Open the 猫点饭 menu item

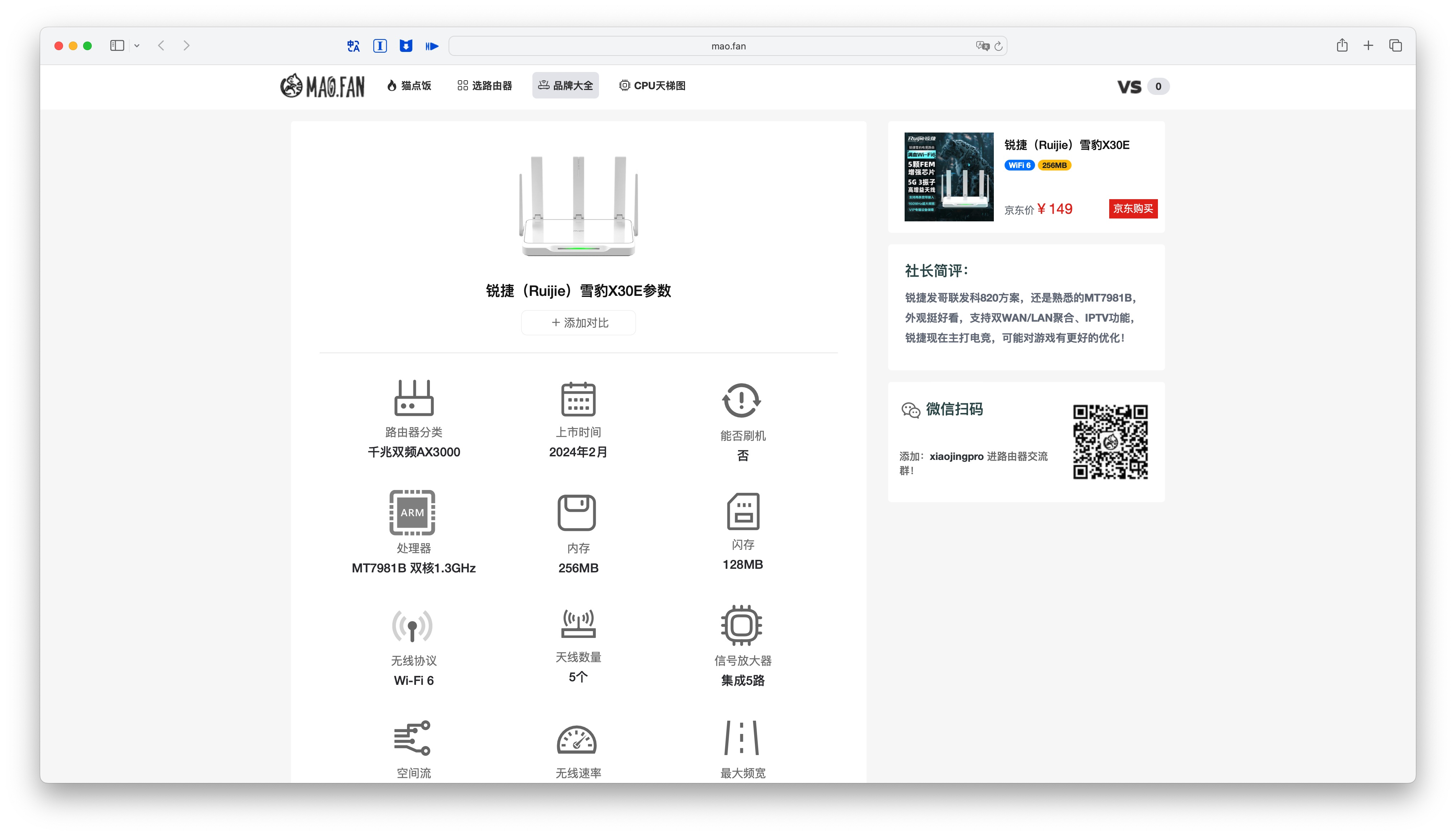coord(409,86)
